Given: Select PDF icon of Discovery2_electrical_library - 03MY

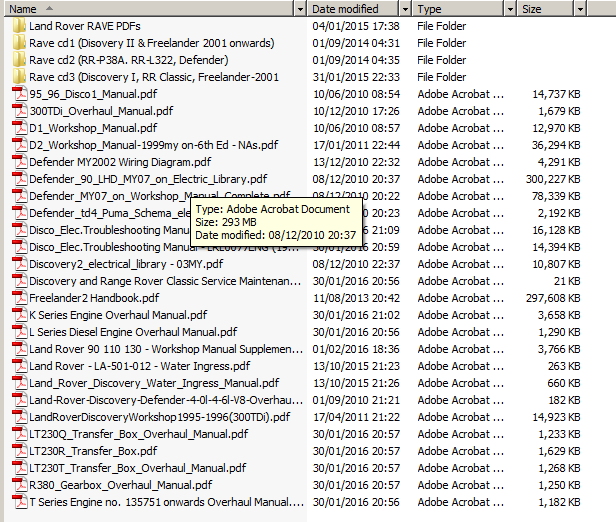Looking at the screenshot, I should [x=19, y=264].
